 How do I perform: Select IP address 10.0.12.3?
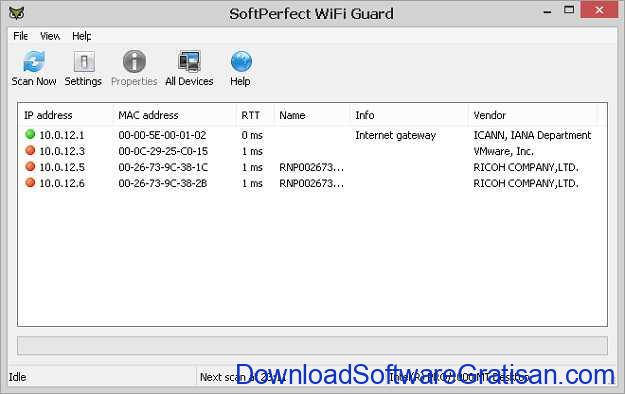point(62,151)
